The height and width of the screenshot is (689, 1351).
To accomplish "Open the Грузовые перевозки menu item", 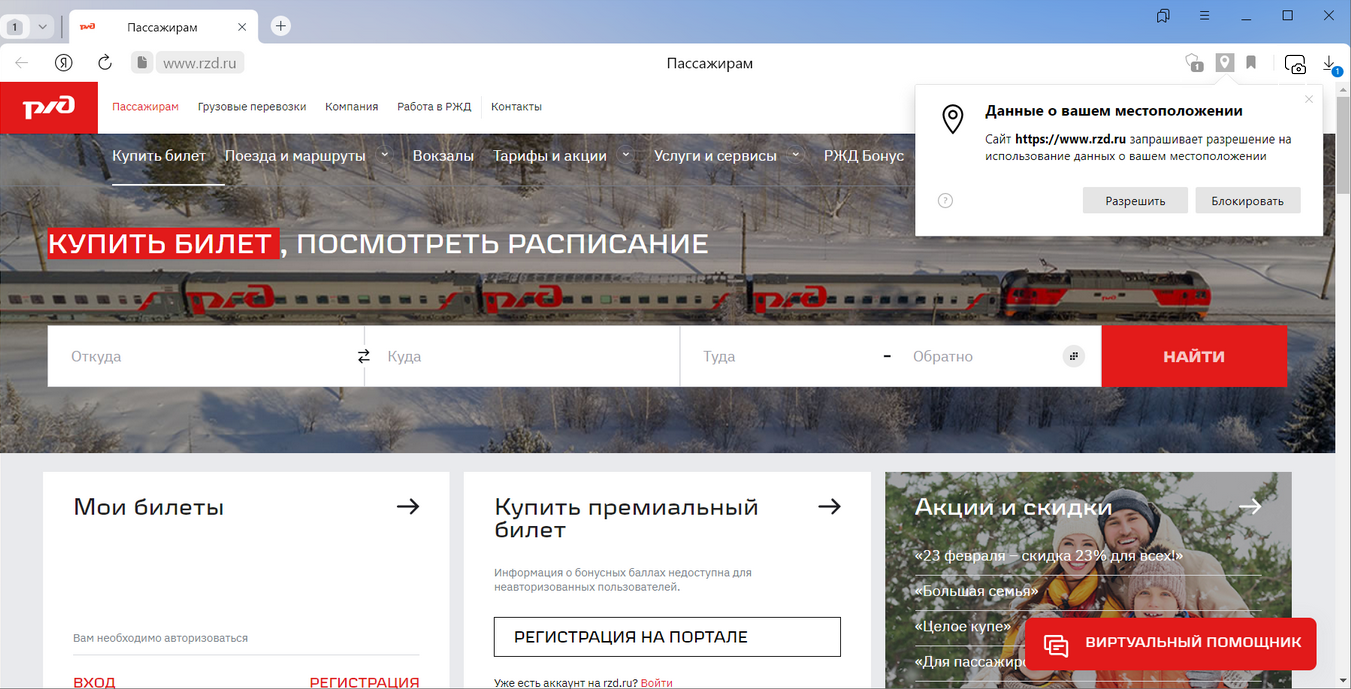I will [252, 107].
